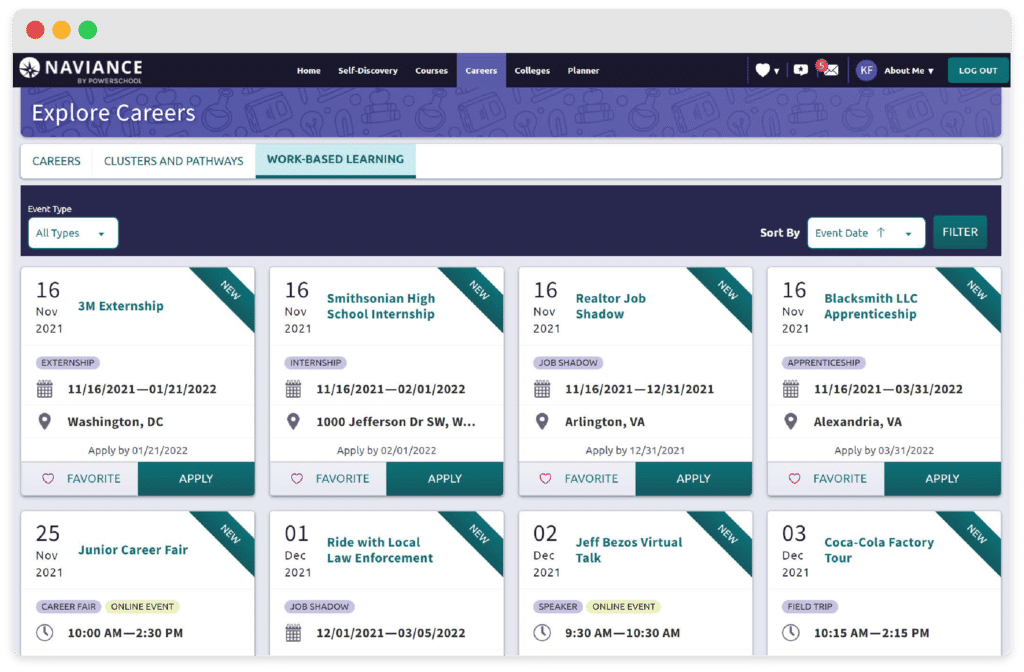Click the Log Out button

(978, 71)
